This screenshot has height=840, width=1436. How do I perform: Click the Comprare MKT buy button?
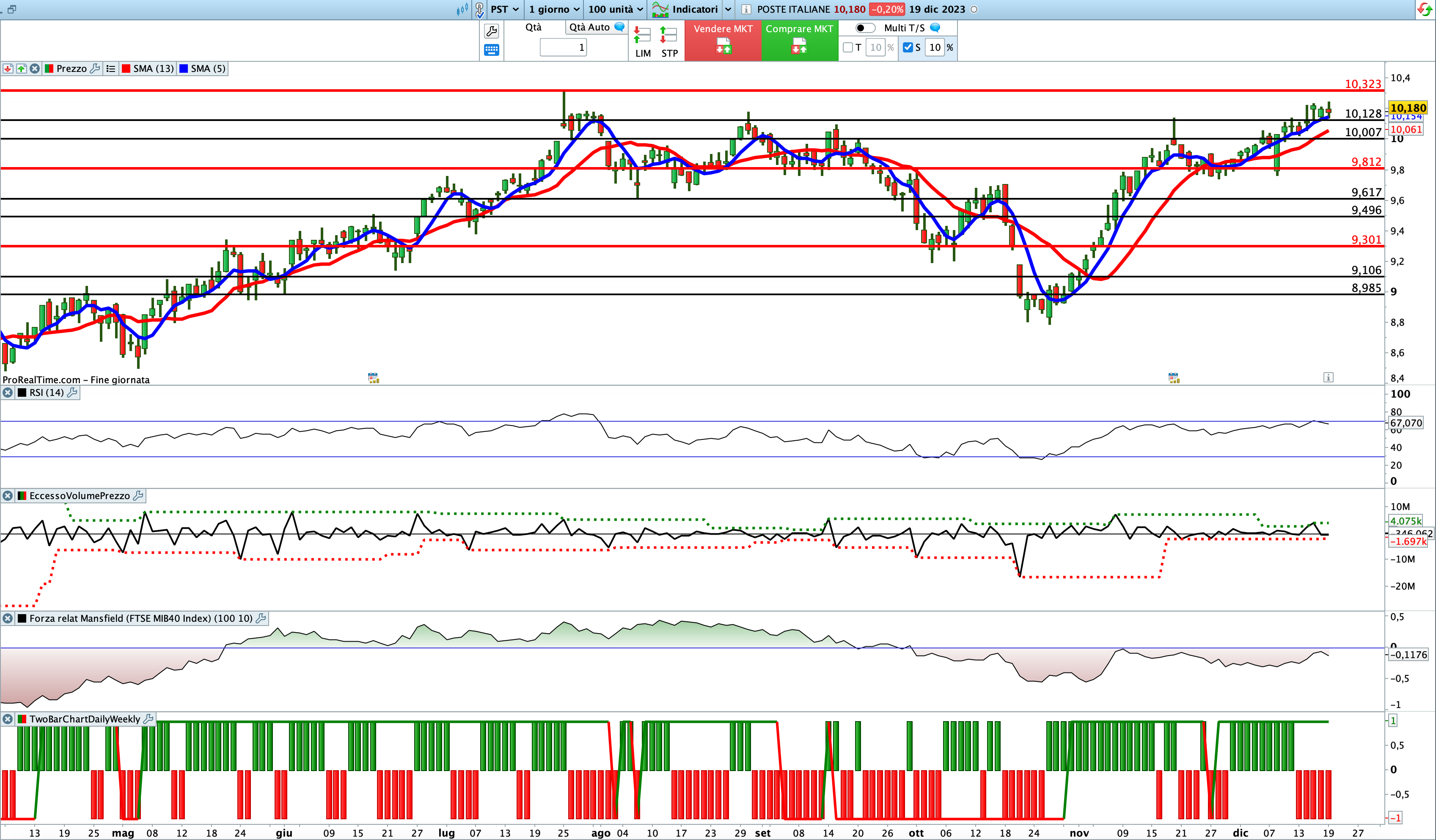(800, 41)
